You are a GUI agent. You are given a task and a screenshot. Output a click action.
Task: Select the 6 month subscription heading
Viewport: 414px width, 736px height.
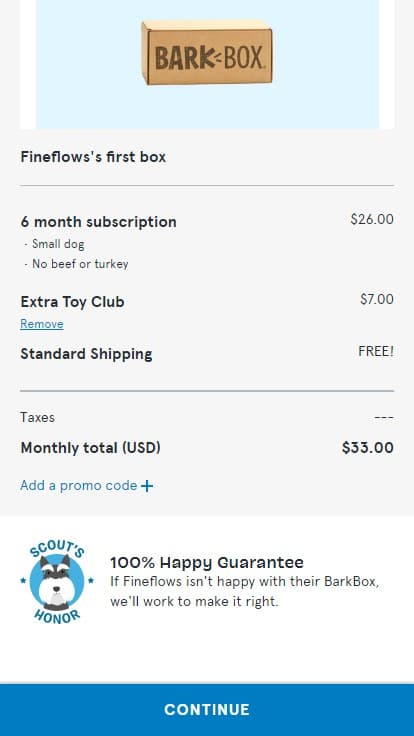[99, 222]
